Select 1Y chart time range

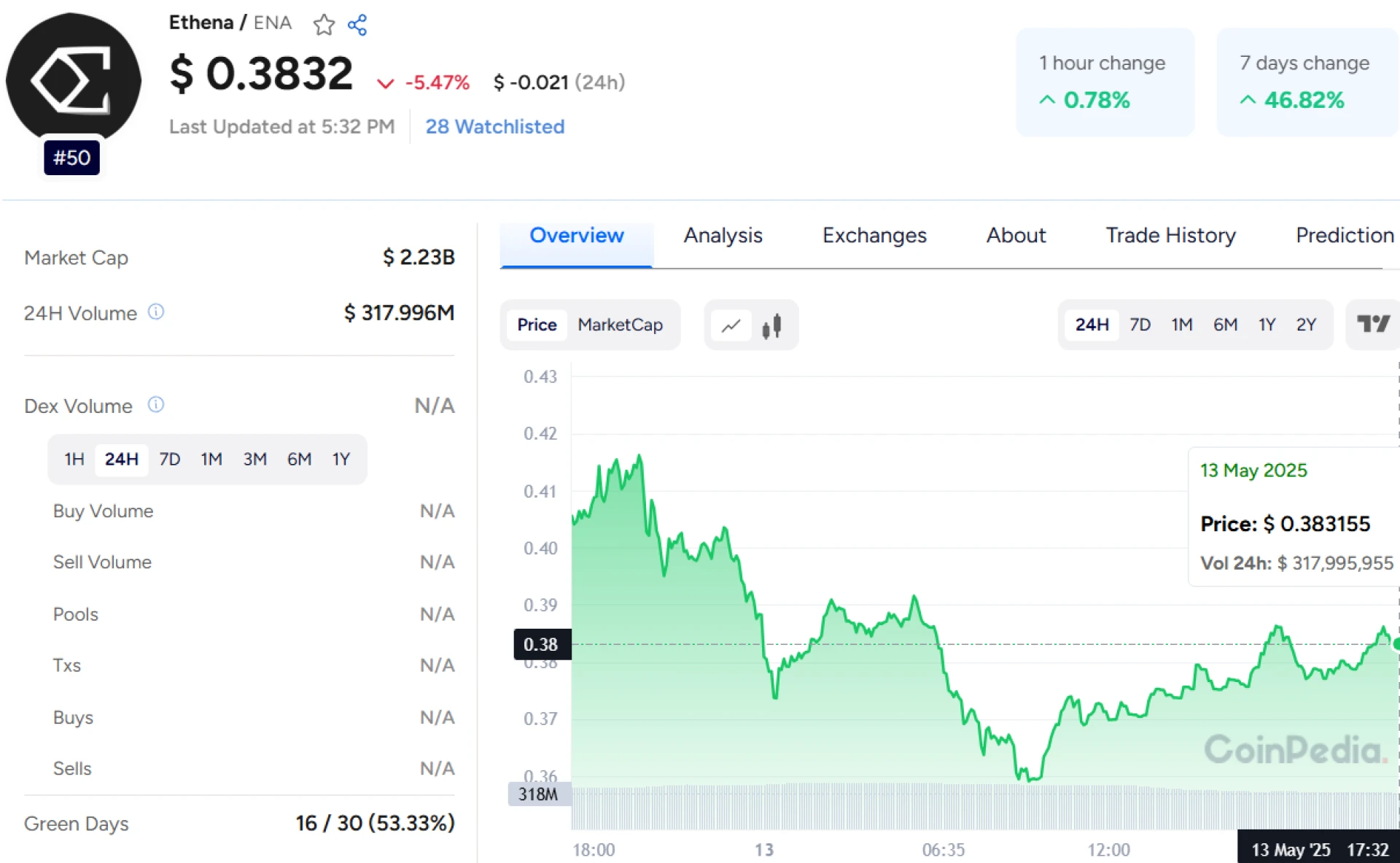point(1267,325)
